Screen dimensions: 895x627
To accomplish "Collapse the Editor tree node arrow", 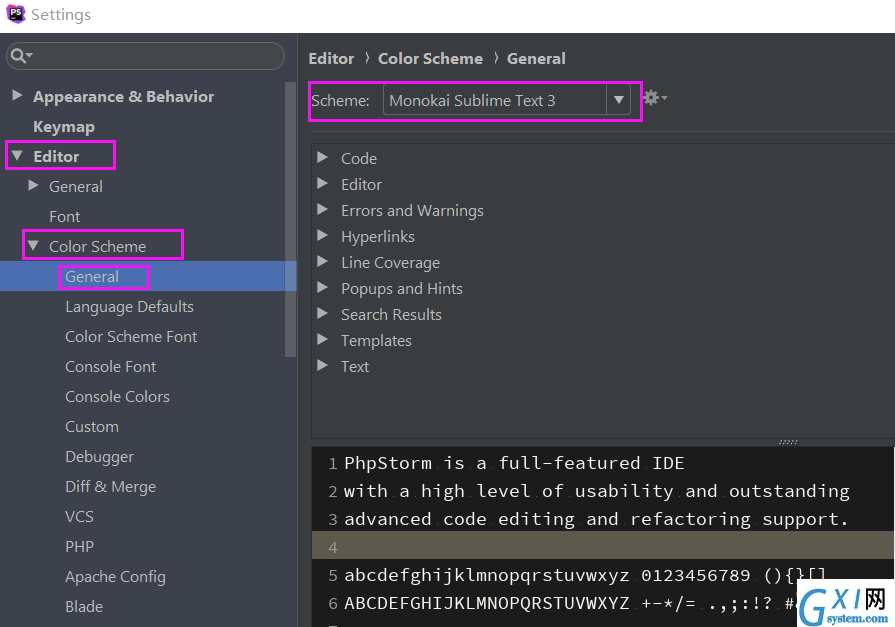I will click(x=17, y=155).
